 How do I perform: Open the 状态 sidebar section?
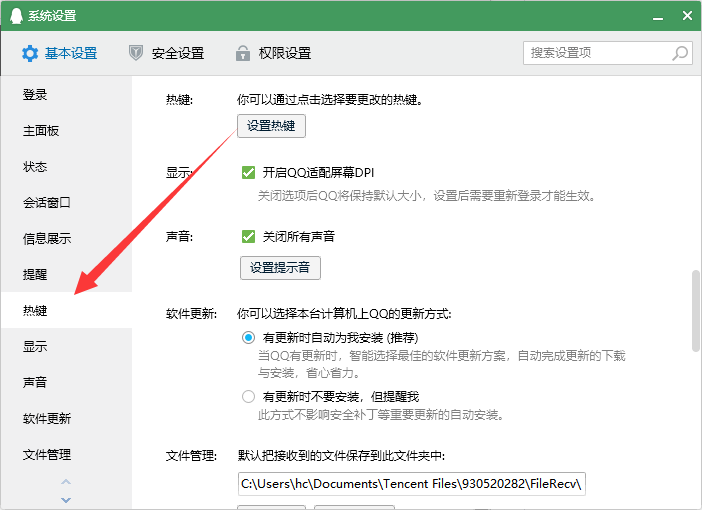[x=66, y=167]
